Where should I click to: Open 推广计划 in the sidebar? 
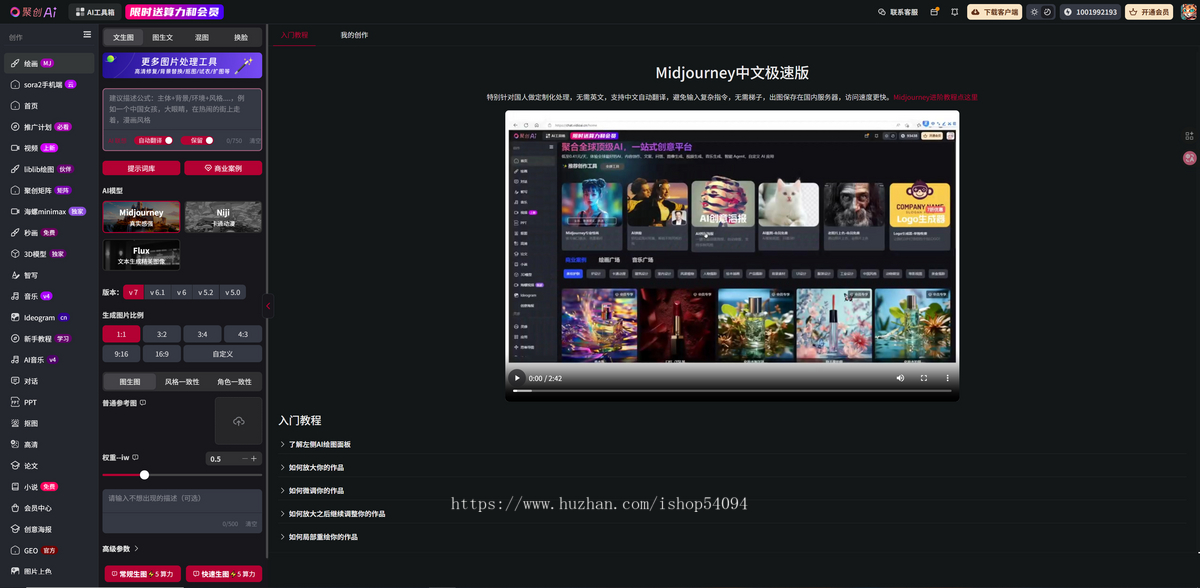click(49, 127)
